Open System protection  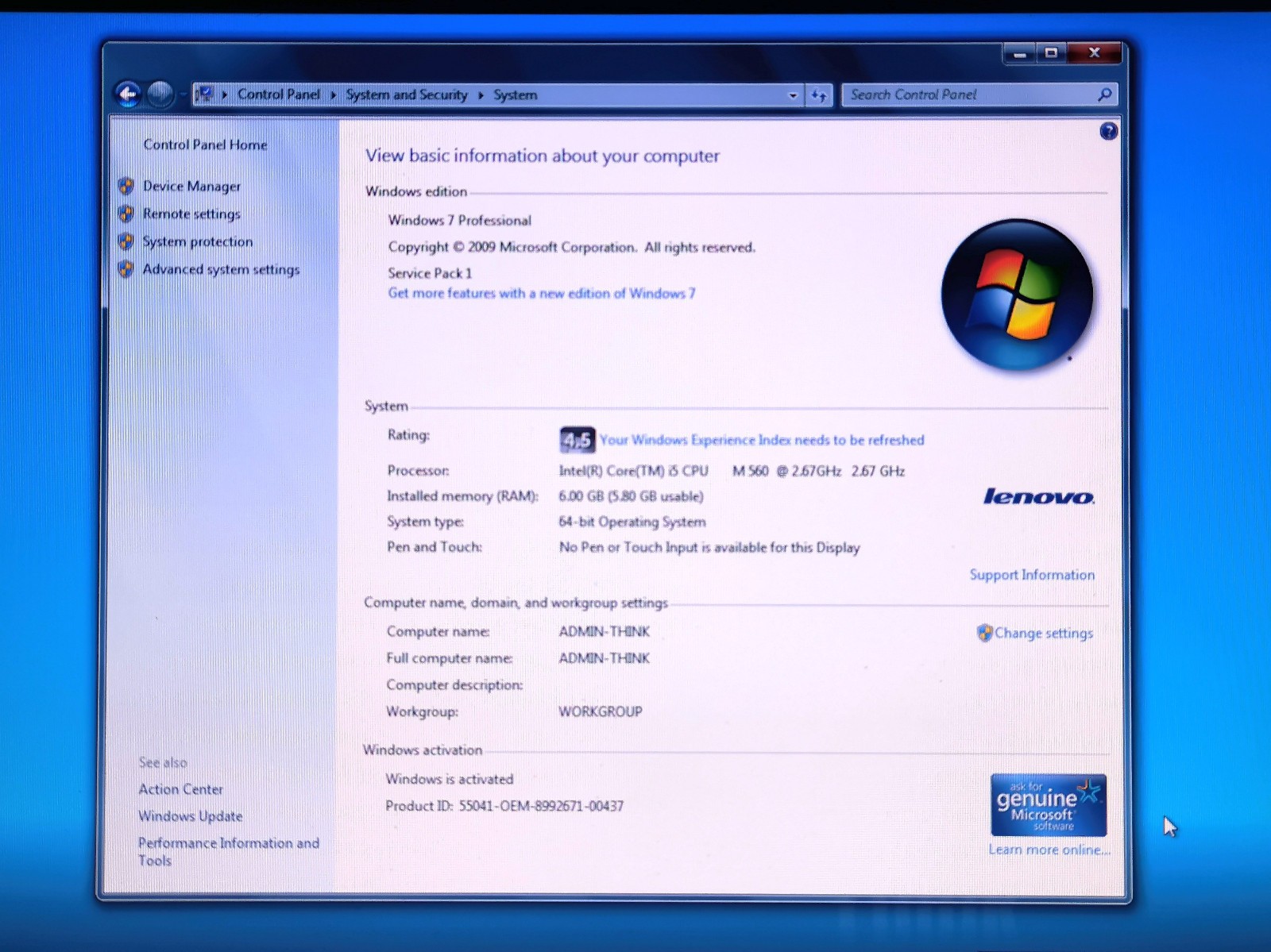198,241
